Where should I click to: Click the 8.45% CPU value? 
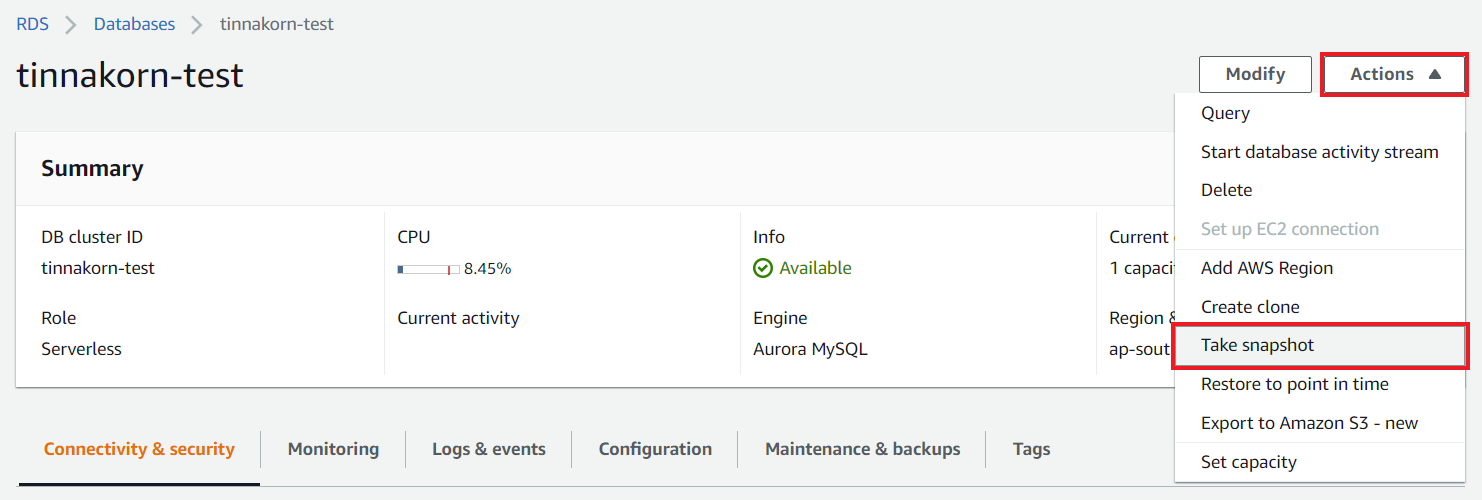pos(487,268)
